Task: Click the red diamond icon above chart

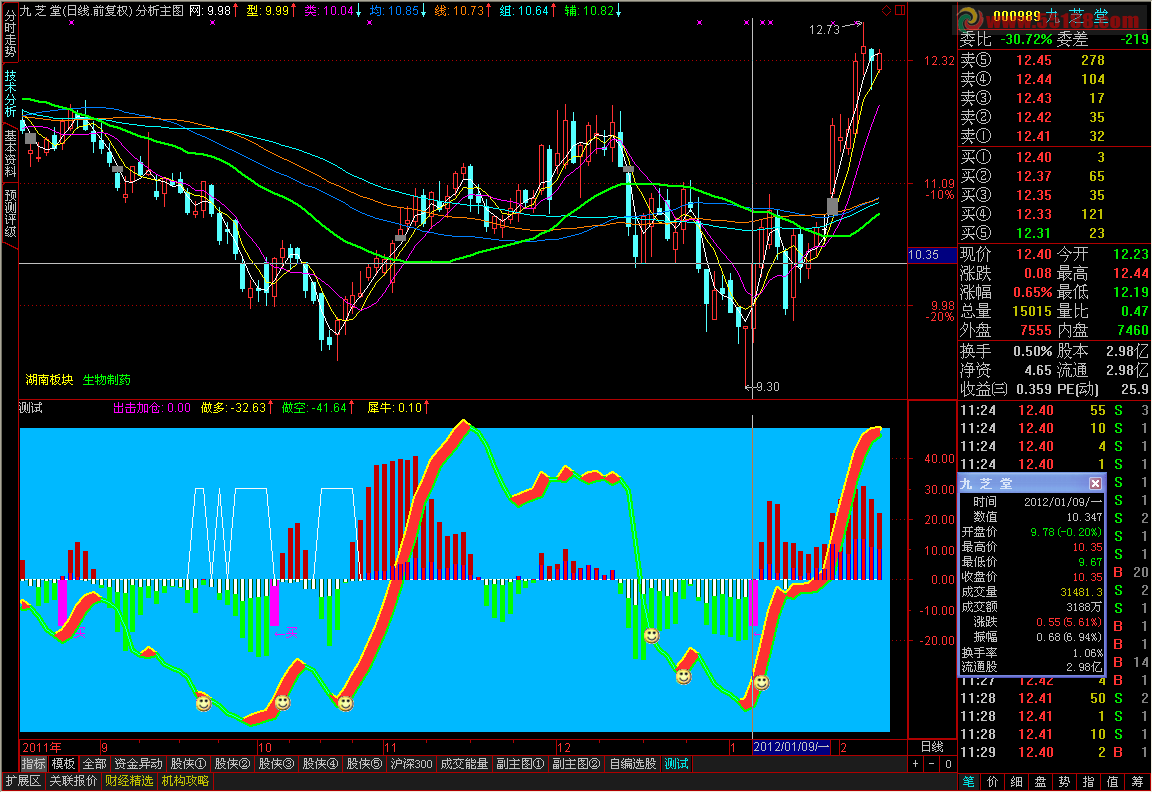Action: [887, 10]
